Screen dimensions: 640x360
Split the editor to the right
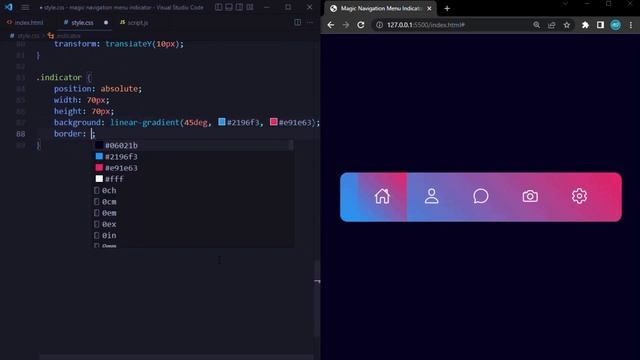298,22
